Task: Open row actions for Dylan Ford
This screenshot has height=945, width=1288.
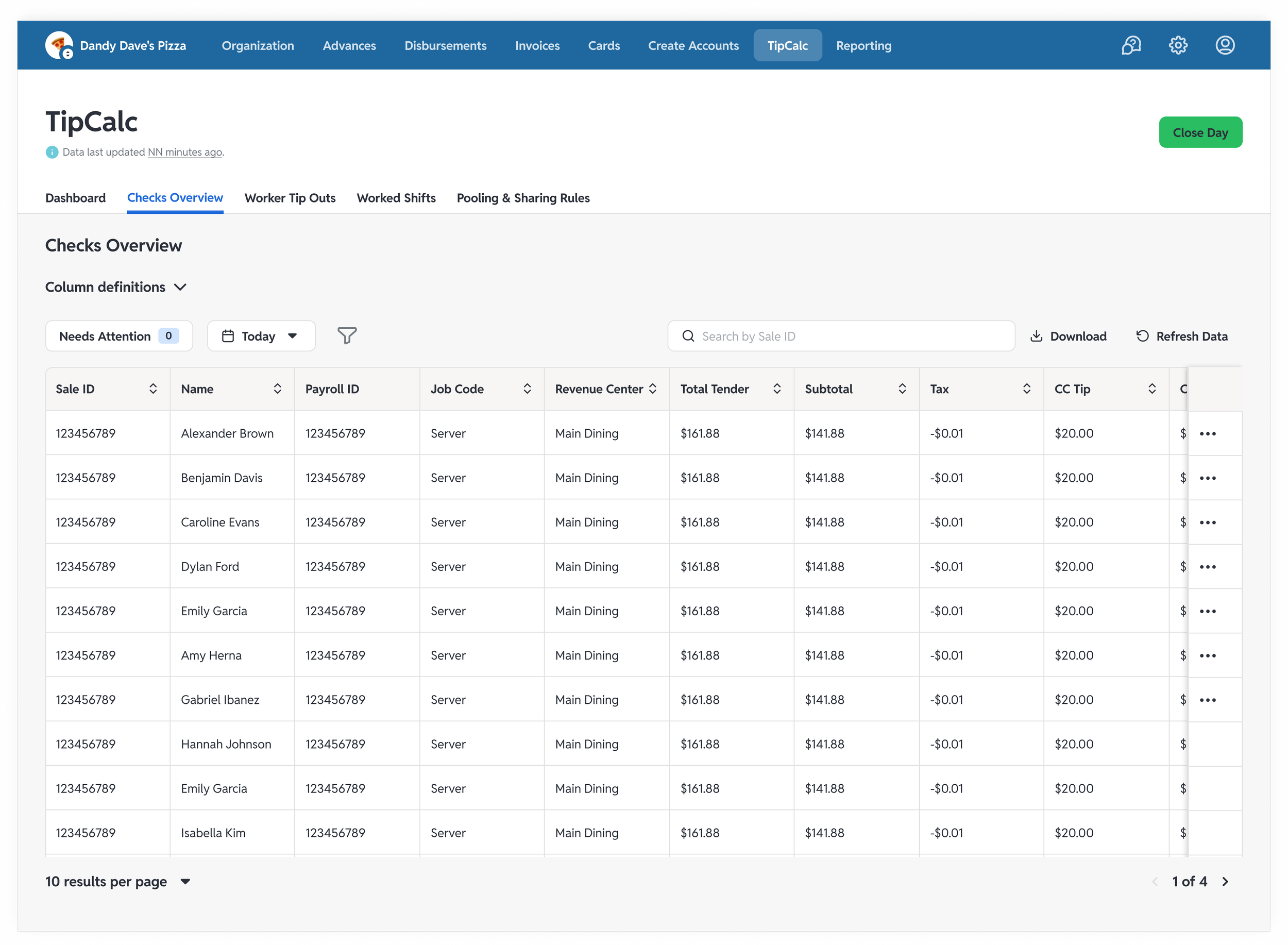Action: coord(1207,567)
